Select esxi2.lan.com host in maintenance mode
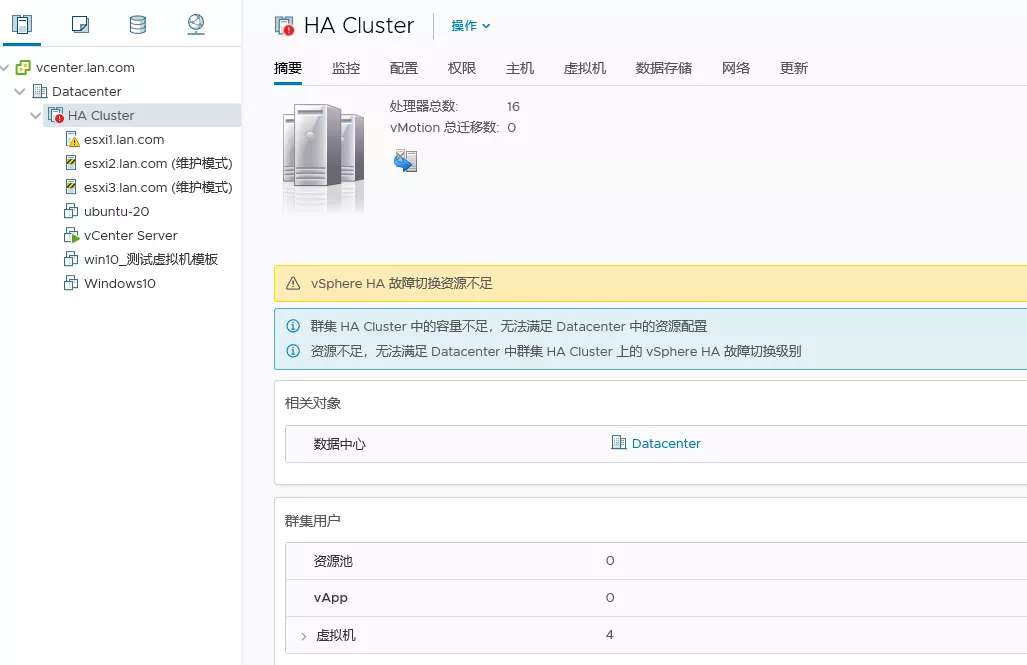 pos(157,164)
